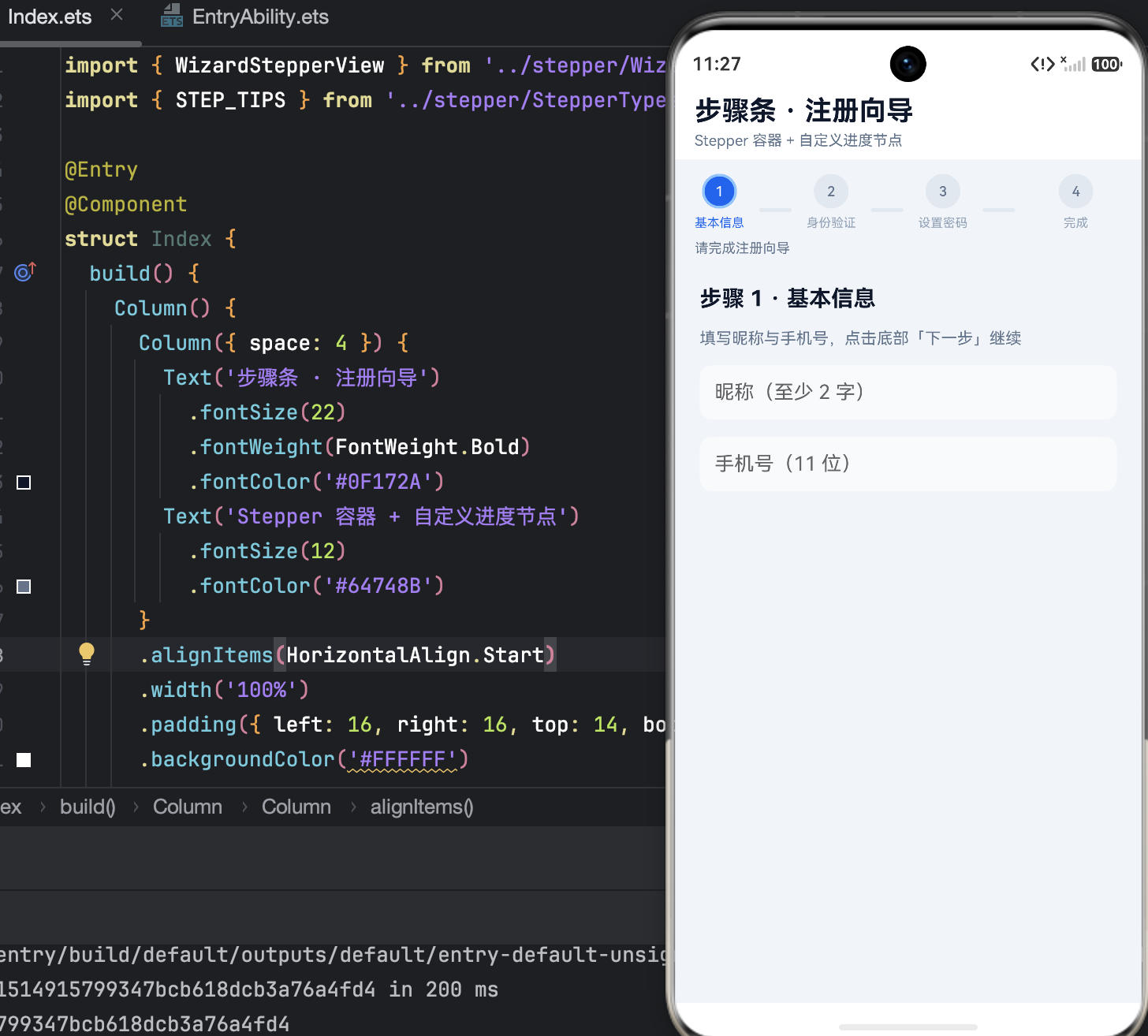Click the ETS file icon on EntryAbility tab
1148x1036 pixels.
pos(172,16)
